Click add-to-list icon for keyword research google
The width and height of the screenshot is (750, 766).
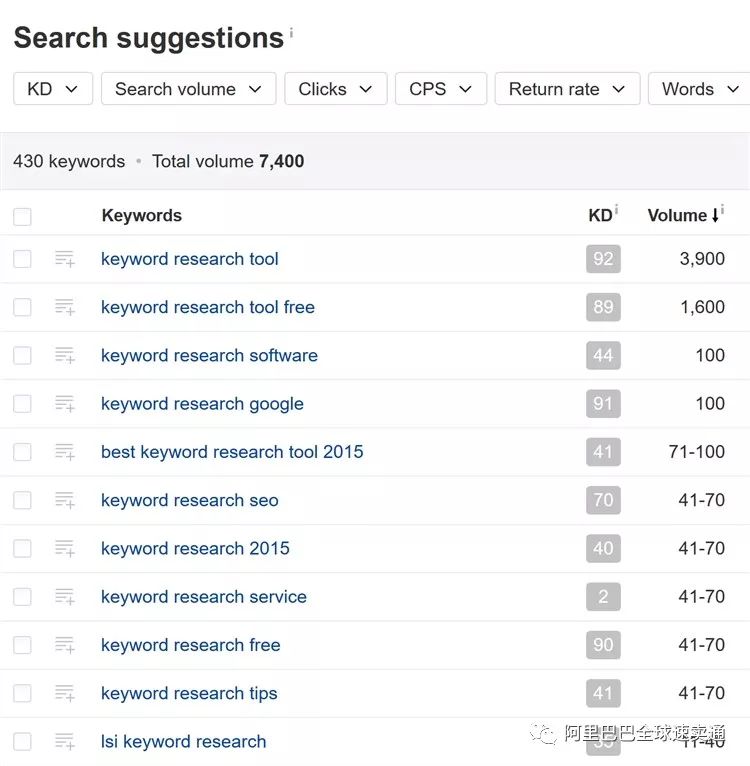click(65, 404)
